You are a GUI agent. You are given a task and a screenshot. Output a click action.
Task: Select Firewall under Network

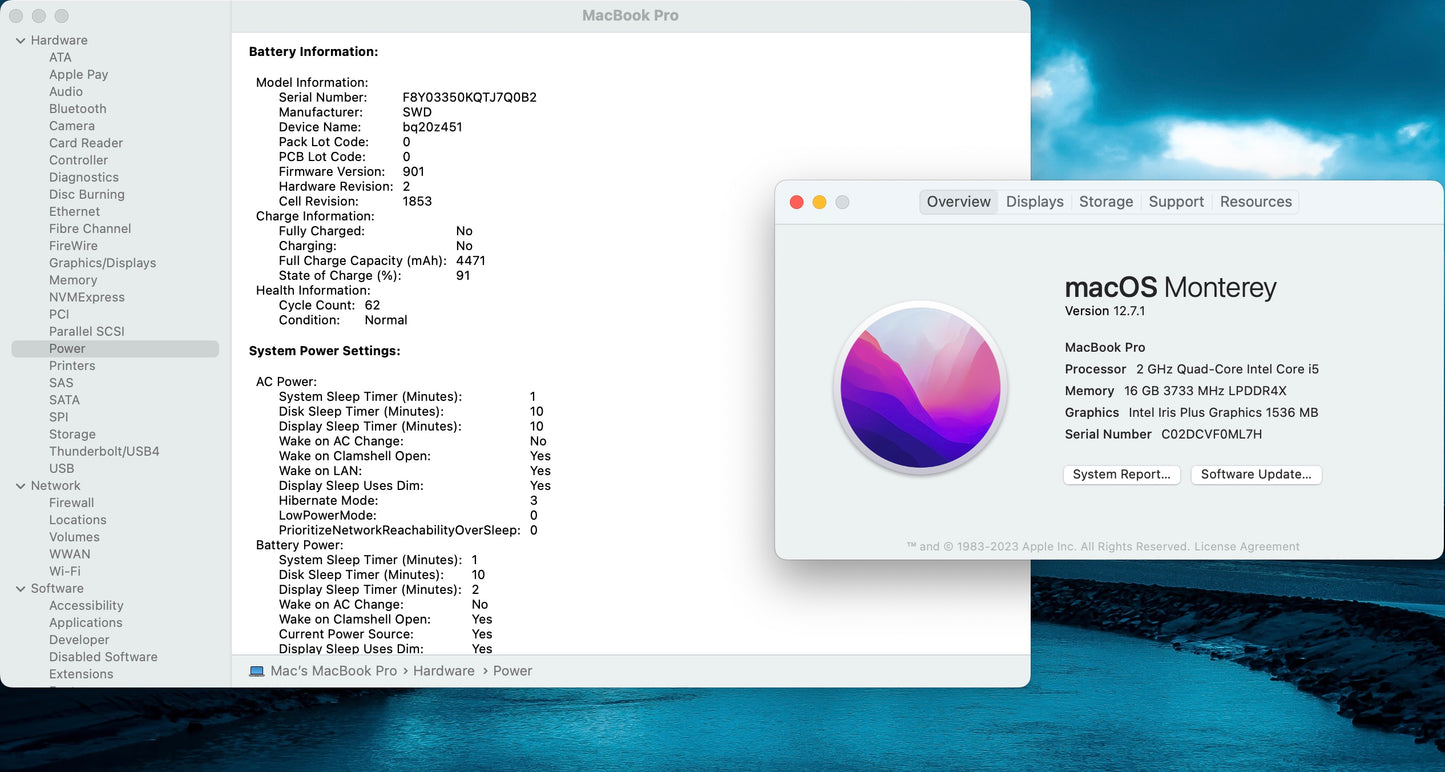pos(72,503)
